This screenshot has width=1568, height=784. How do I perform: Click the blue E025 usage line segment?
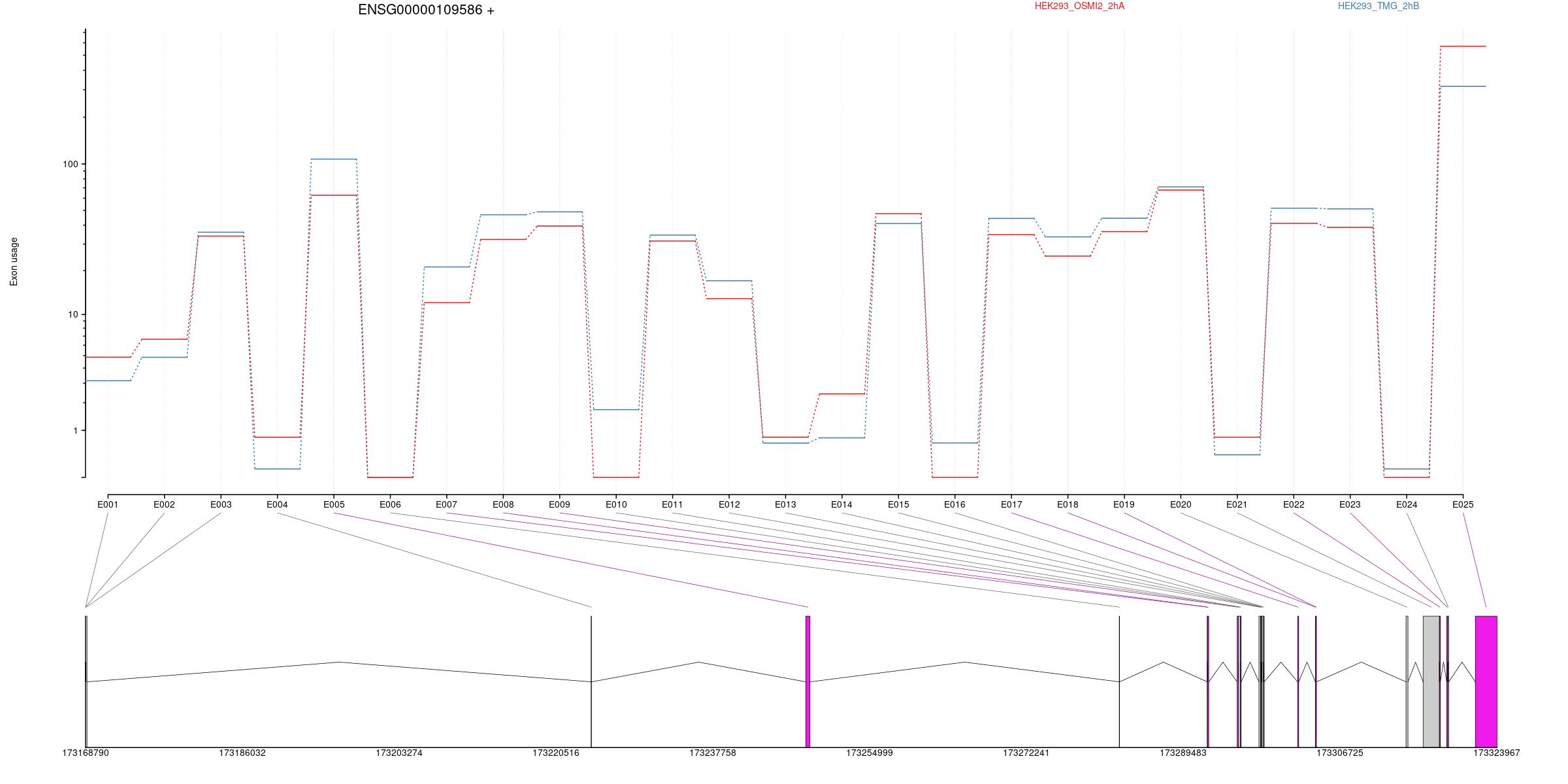[x=1463, y=86]
